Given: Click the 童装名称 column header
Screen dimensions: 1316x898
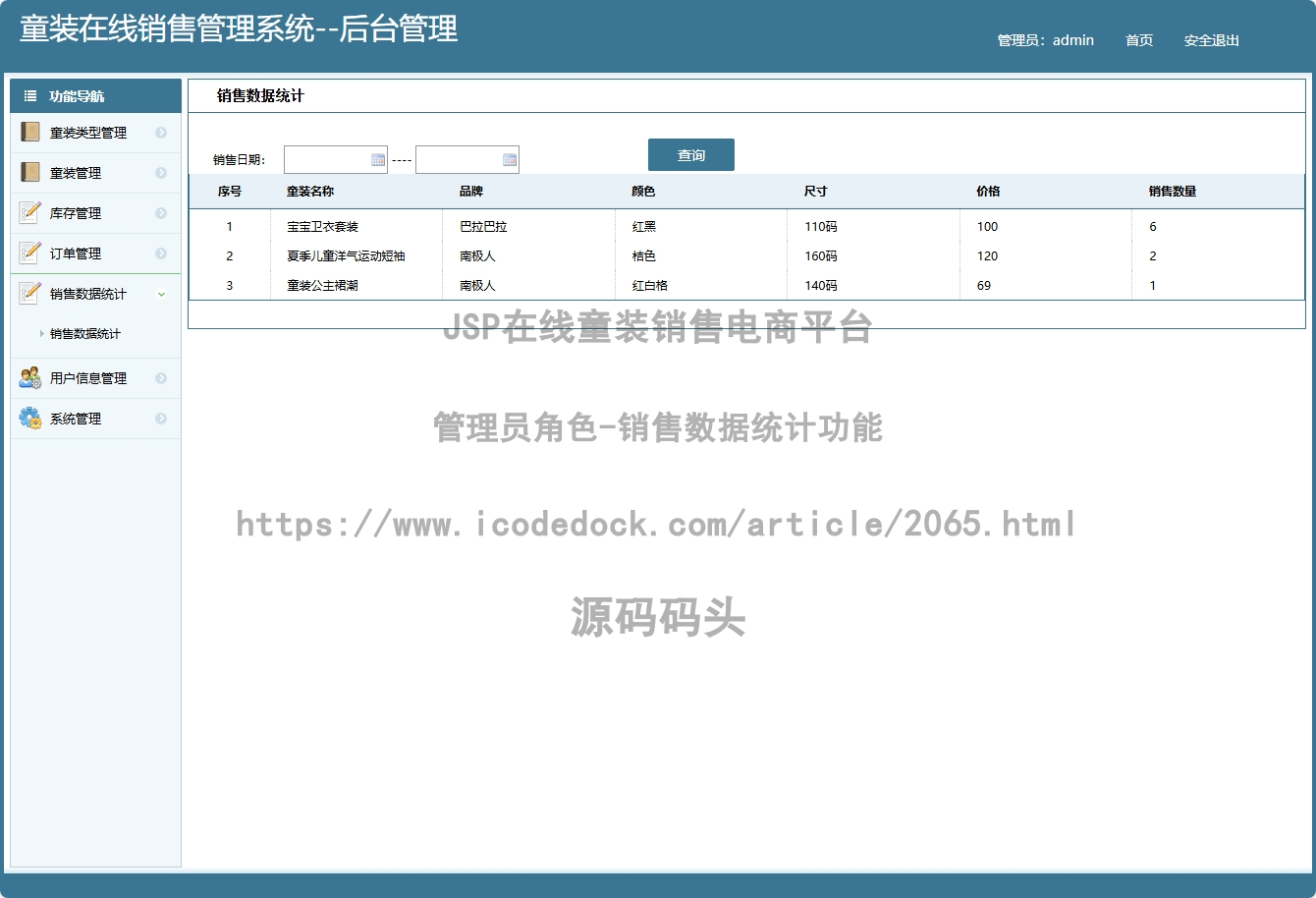Looking at the screenshot, I should pyautogui.click(x=310, y=192).
